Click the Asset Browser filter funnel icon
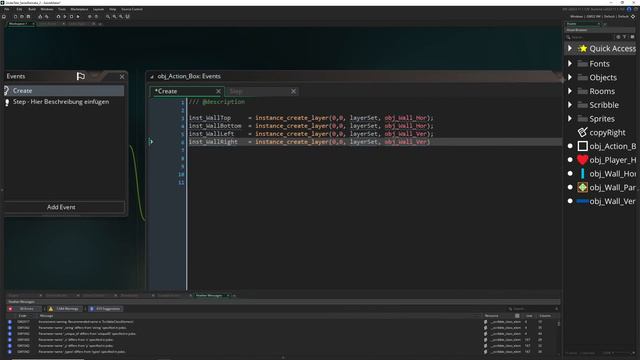The height and width of the screenshot is (360, 640). 624,37
